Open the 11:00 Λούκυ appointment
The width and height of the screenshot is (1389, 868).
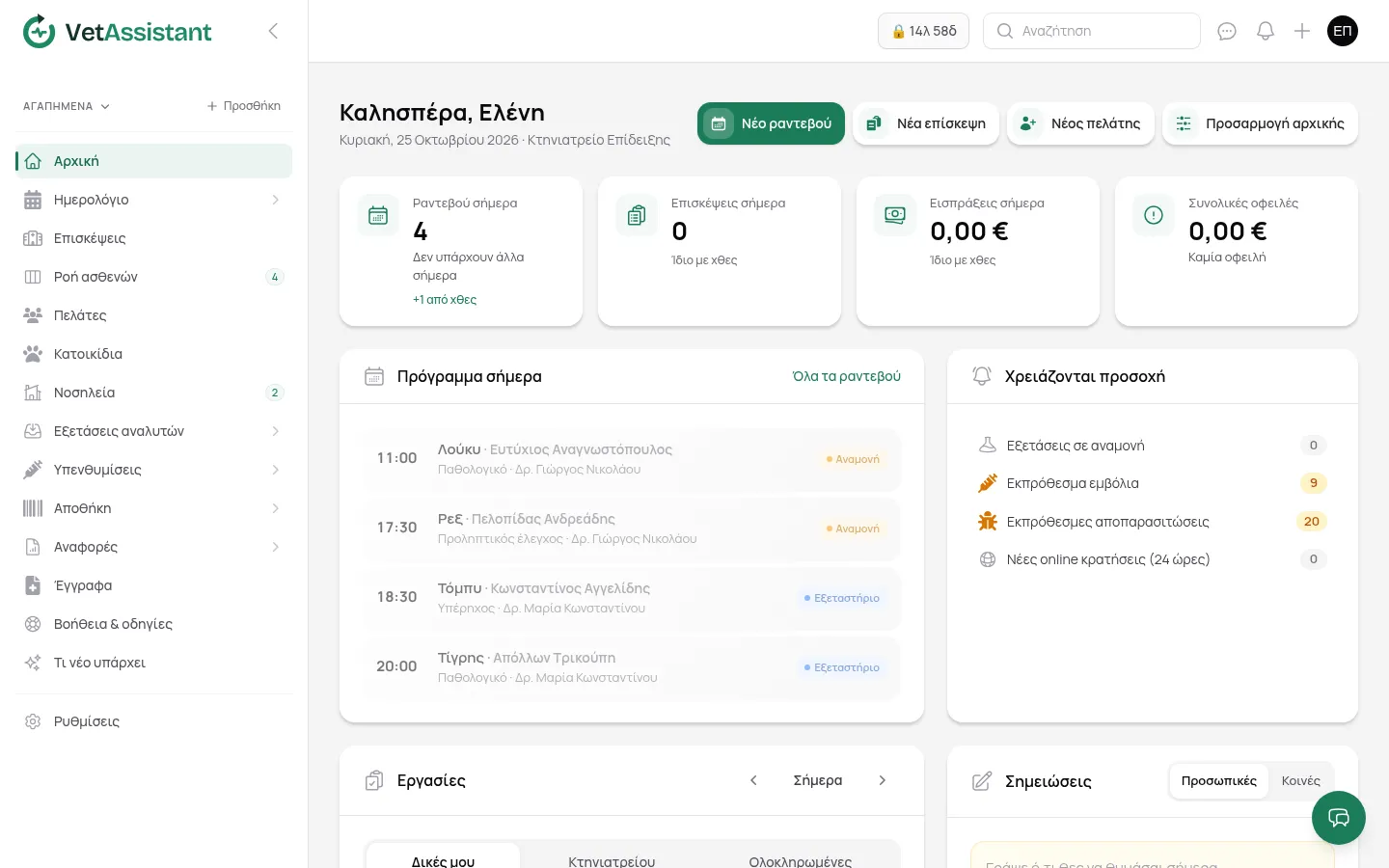(631, 459)
